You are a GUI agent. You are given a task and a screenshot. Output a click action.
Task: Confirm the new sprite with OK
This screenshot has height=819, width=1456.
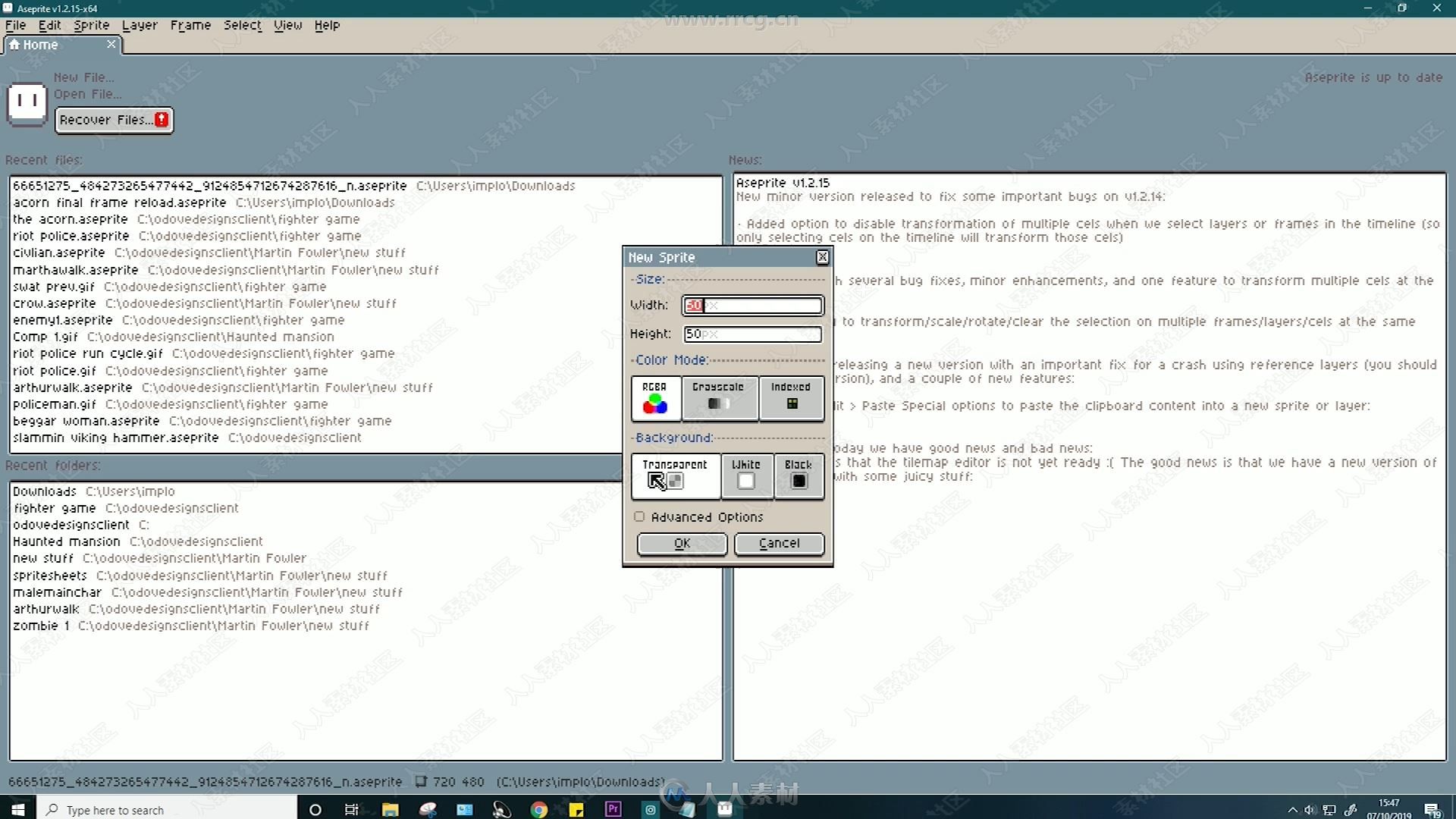[682, 544]
